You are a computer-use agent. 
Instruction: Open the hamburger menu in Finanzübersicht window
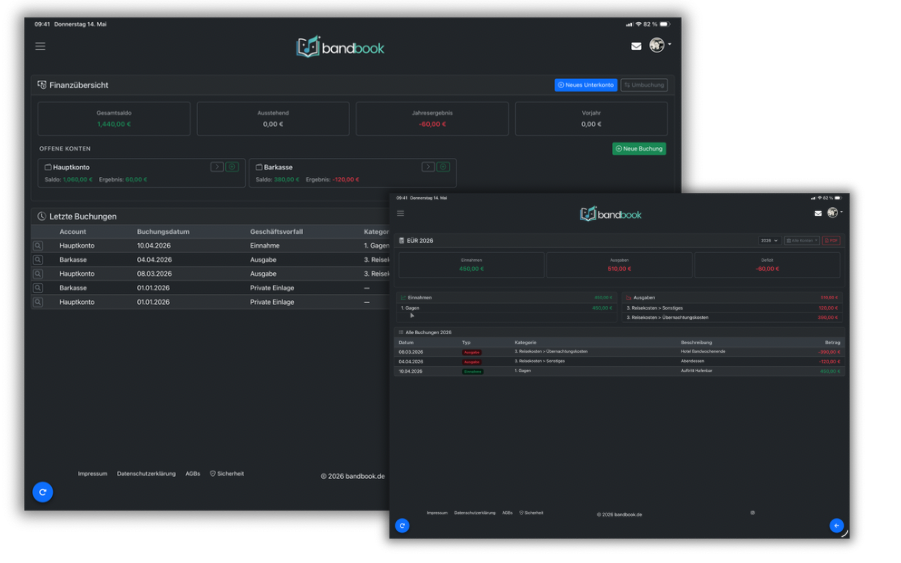tap(40, 47)
